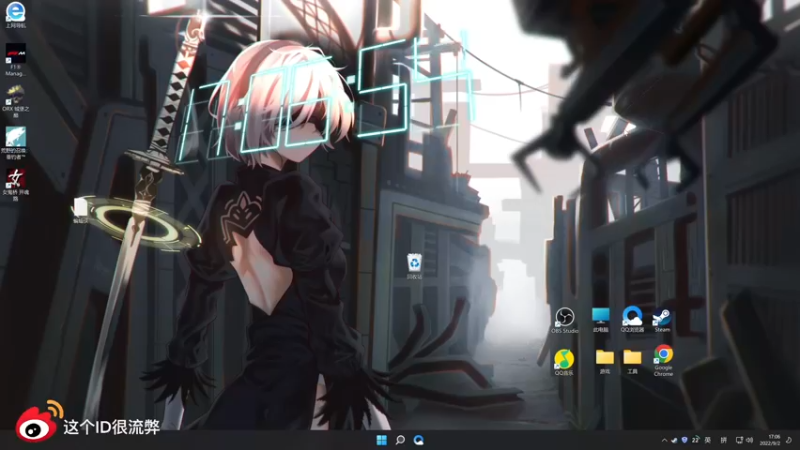This screenshot has width=800, height=450.
Task: Launch the QQ浏览器 desktop shortcut
Action: (632, 319)
